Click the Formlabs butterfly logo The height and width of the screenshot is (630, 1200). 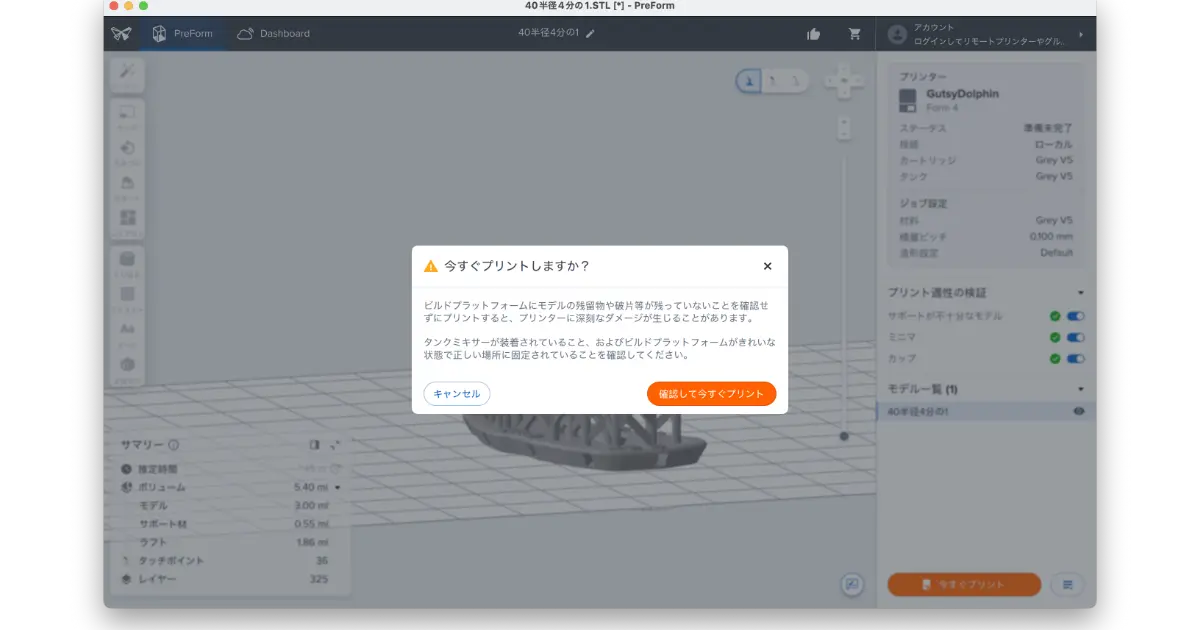click(x=121, y=34)
